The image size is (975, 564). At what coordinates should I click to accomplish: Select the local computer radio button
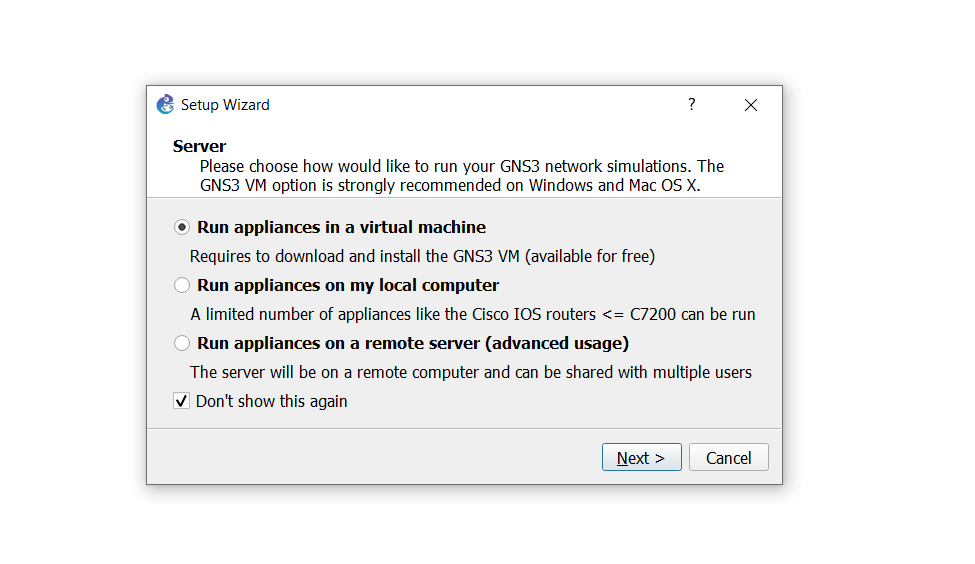(x=182, y=285)
